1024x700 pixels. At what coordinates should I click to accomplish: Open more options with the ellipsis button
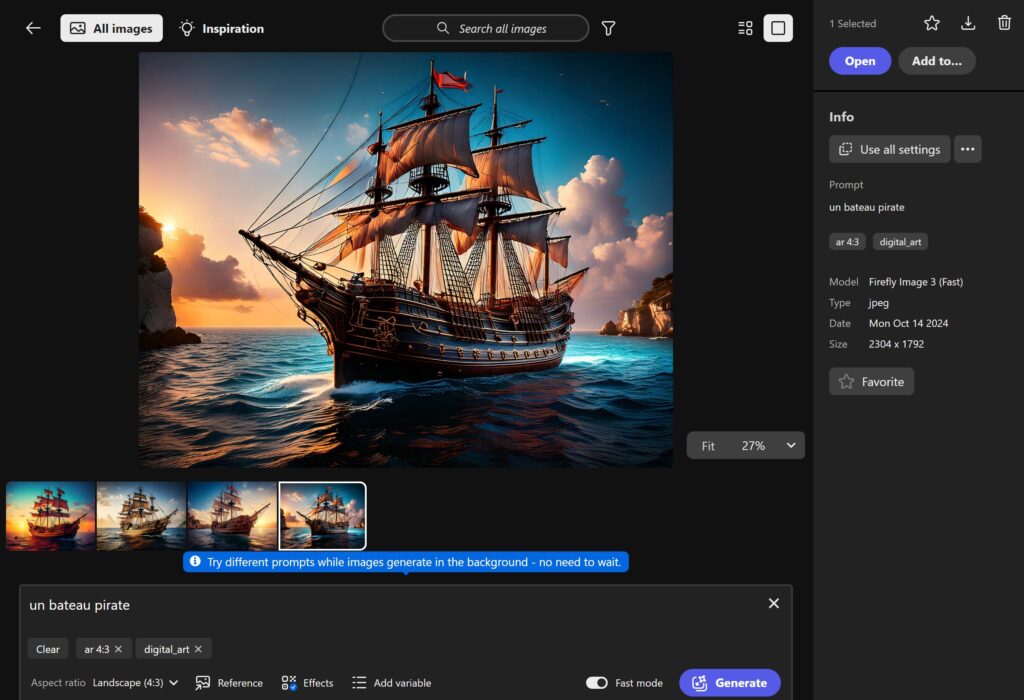967,148
